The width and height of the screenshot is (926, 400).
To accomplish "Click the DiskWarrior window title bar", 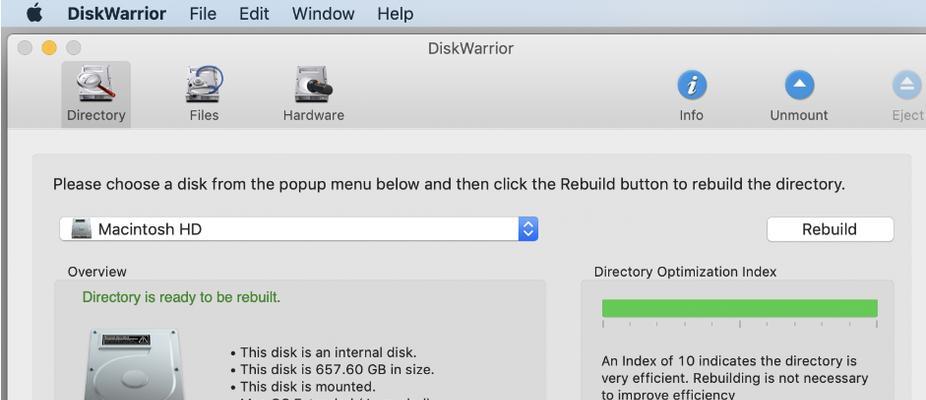I will tap(470, 48).
